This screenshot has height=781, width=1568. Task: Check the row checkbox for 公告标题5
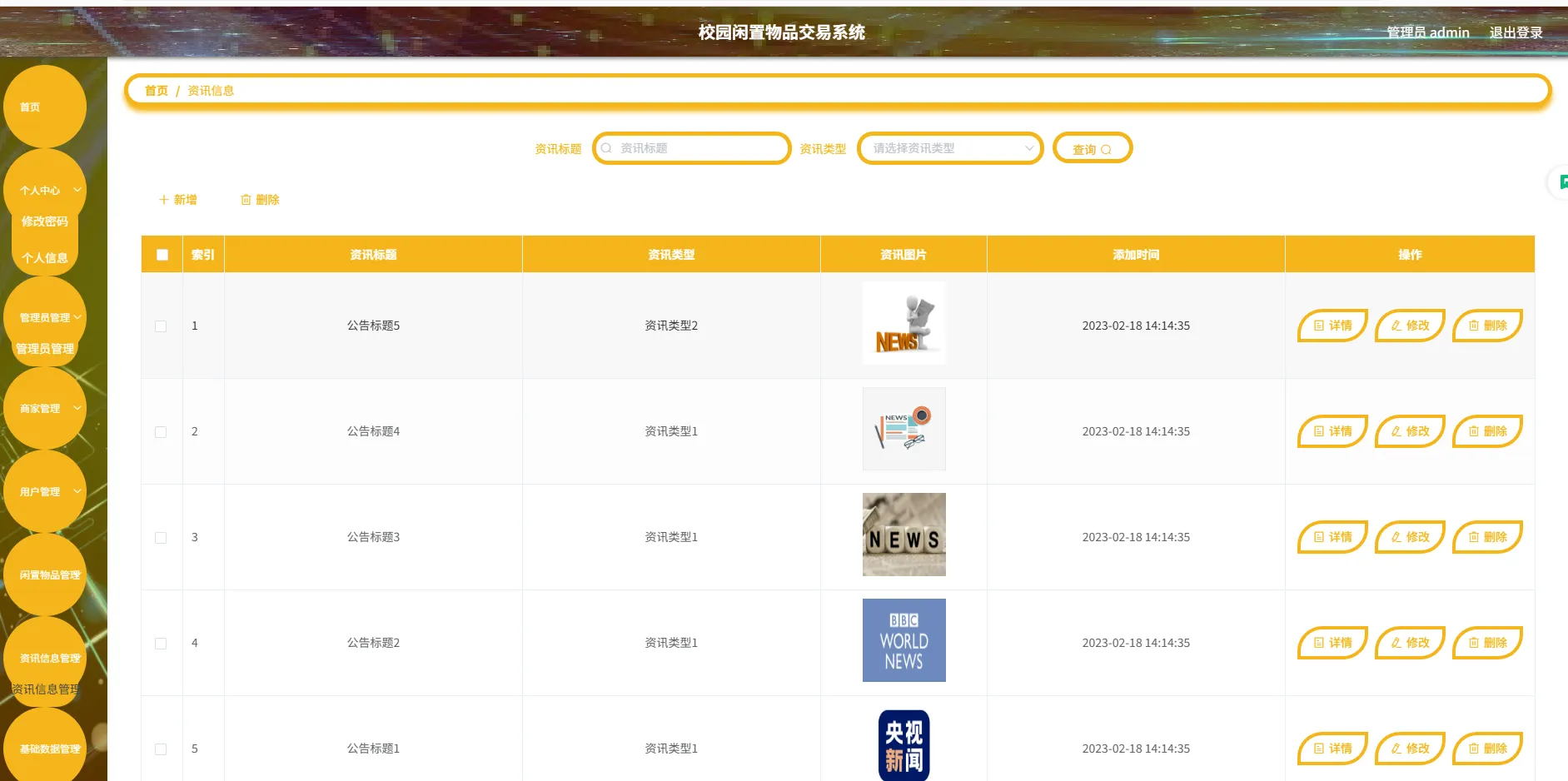click(161, 326)
